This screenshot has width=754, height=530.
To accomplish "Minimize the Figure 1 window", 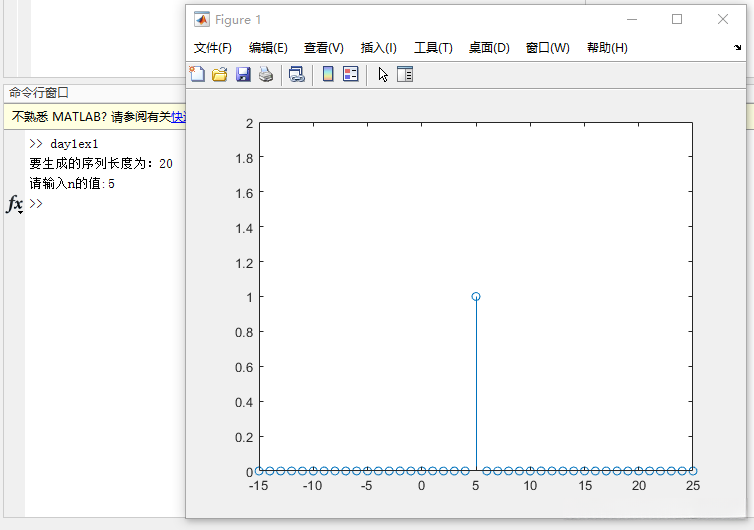I will [x=632, y=19].
